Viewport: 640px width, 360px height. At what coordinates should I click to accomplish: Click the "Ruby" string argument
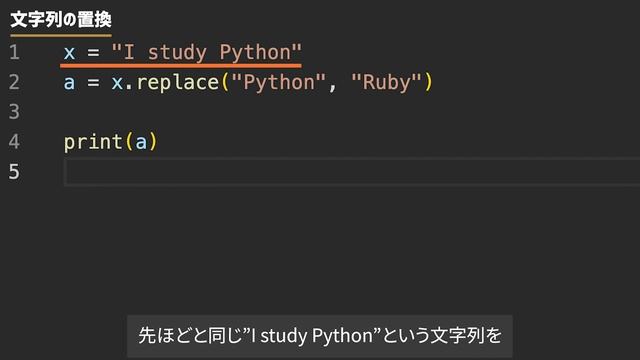(386, 82)
